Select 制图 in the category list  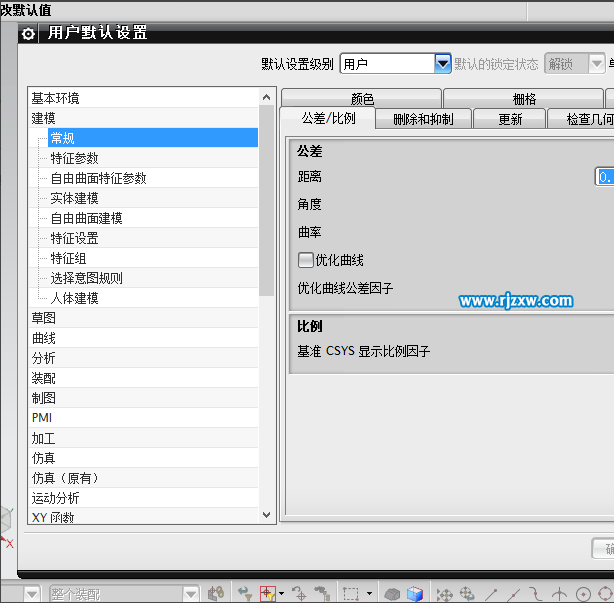click(x=143, y=398)
